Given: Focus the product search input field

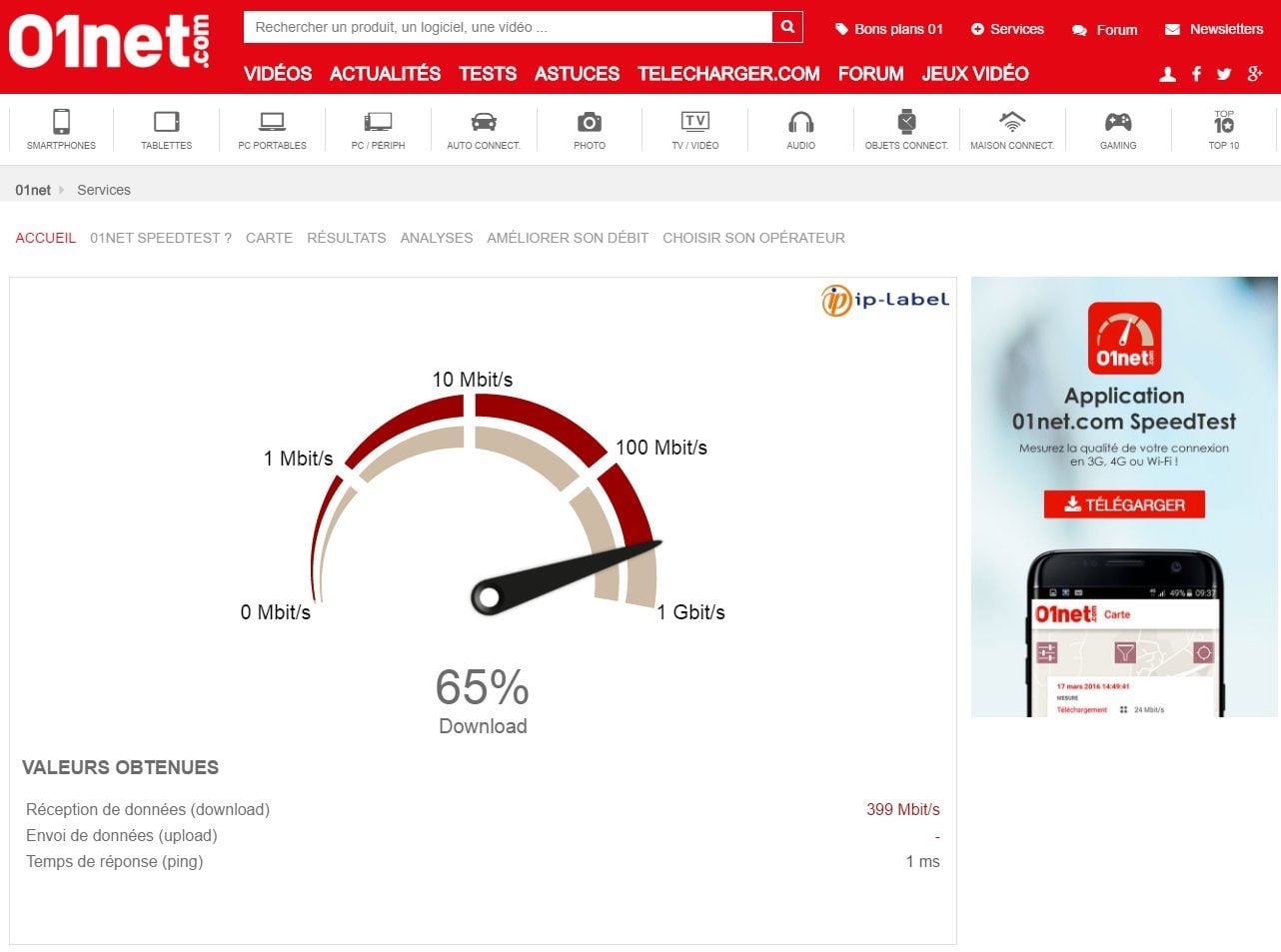Looking at the screenshot, I should click(508, 27).
